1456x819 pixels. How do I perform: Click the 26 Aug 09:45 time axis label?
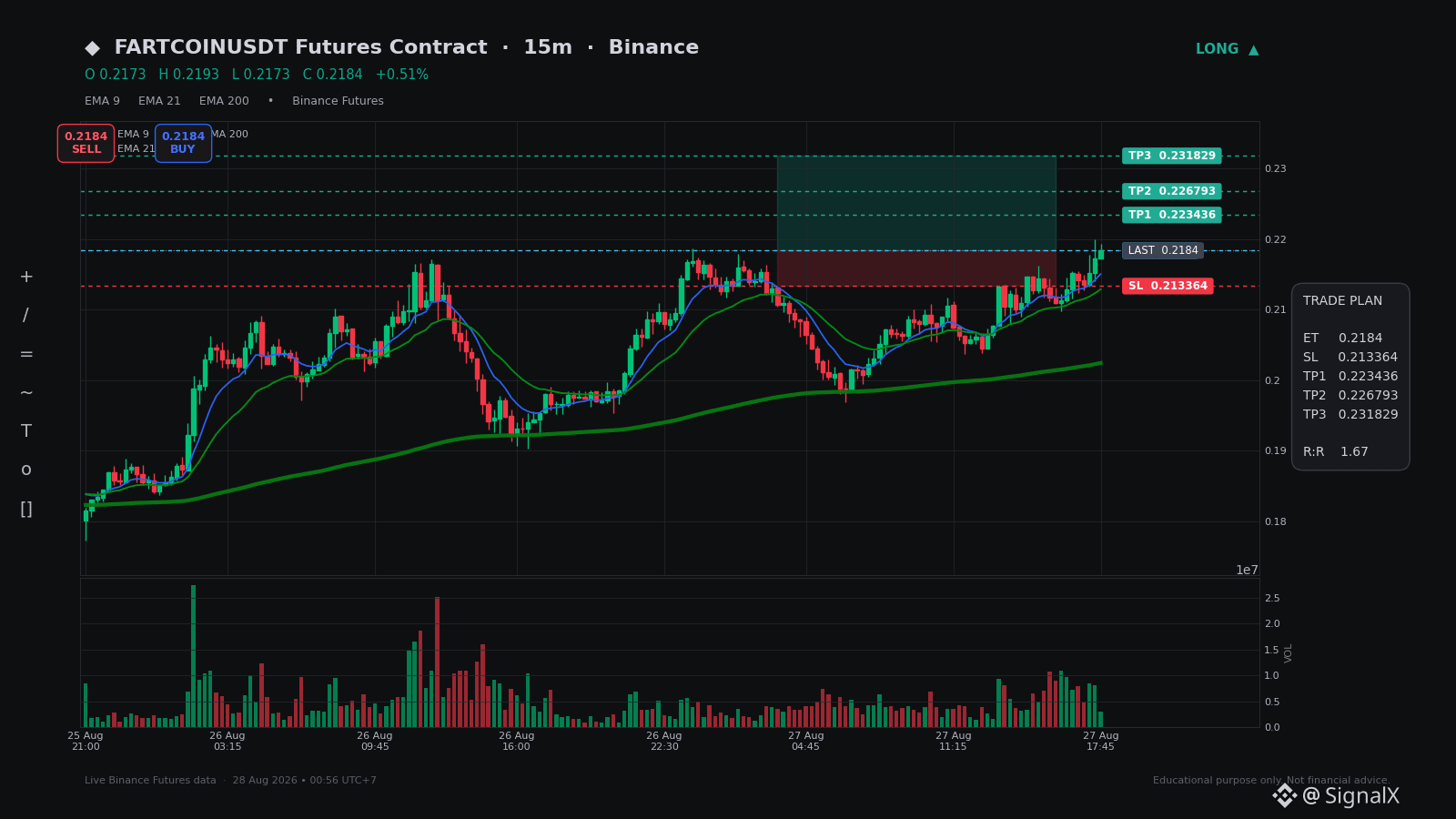click(x=375, y=742)
